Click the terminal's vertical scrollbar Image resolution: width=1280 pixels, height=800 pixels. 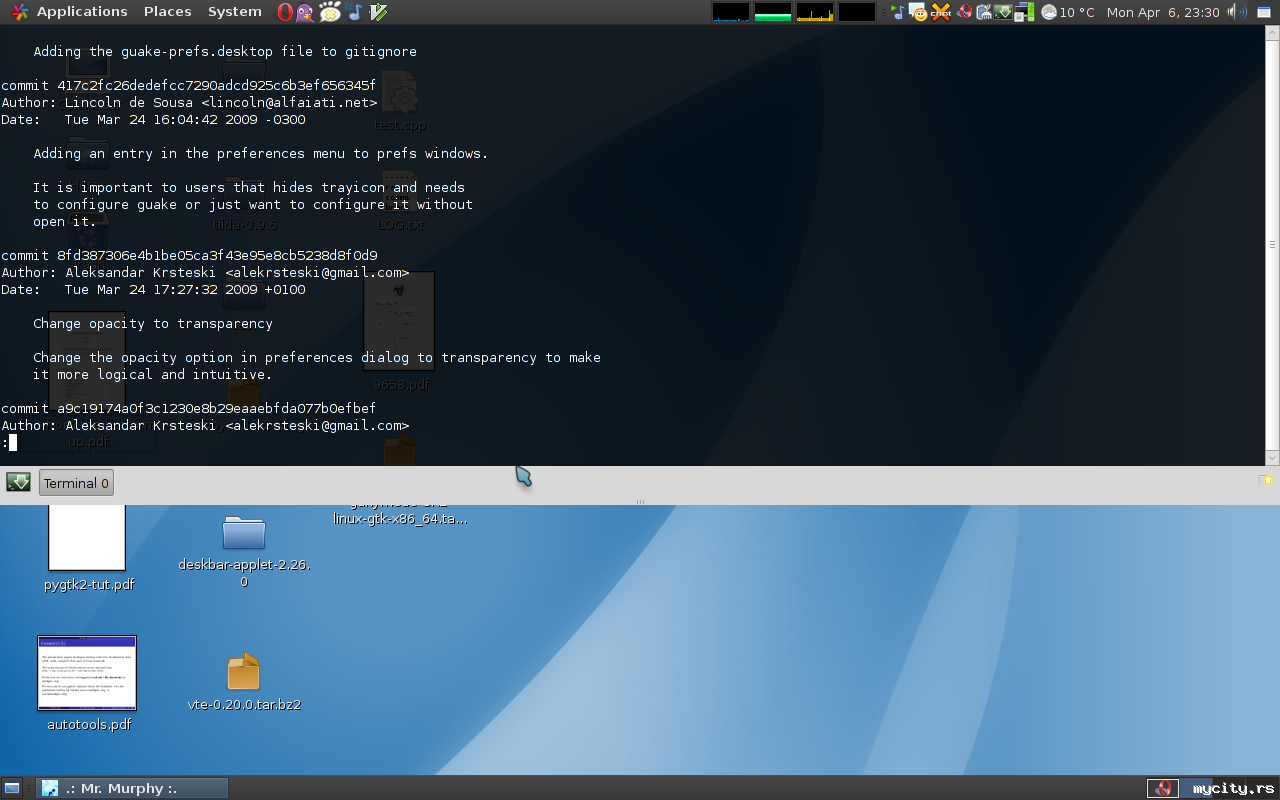click(x=1272, y=244)
